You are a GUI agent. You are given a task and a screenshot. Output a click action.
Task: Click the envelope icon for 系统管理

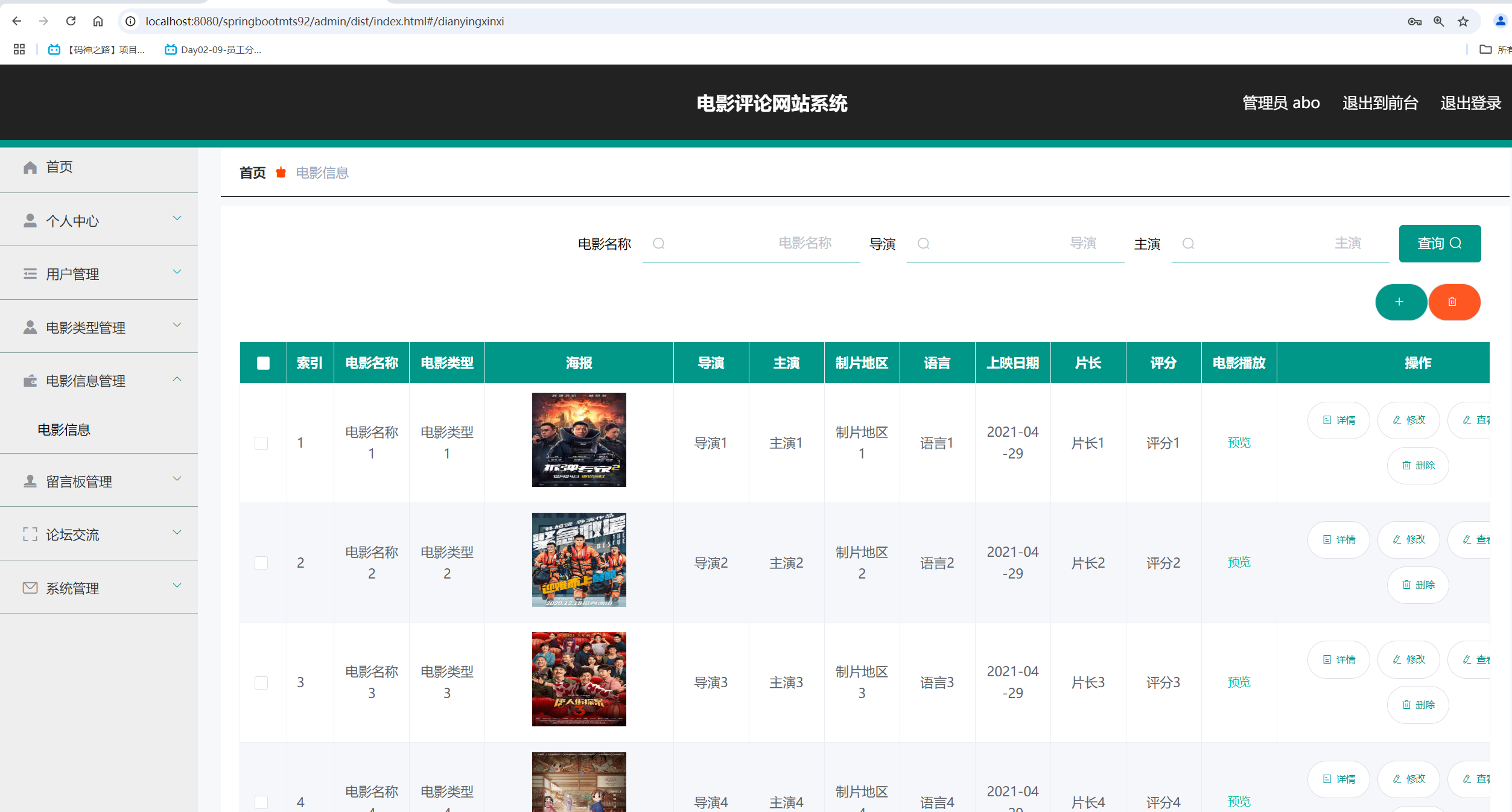point(30,588)
